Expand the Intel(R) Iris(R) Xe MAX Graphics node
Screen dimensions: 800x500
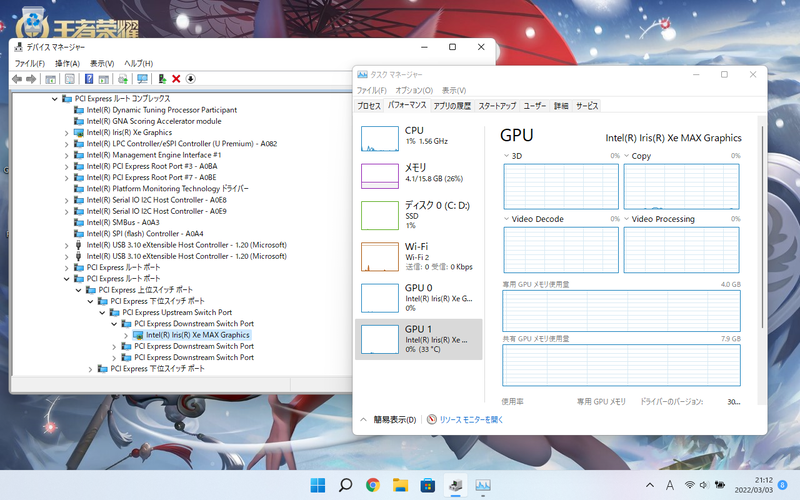pos(126,335)
